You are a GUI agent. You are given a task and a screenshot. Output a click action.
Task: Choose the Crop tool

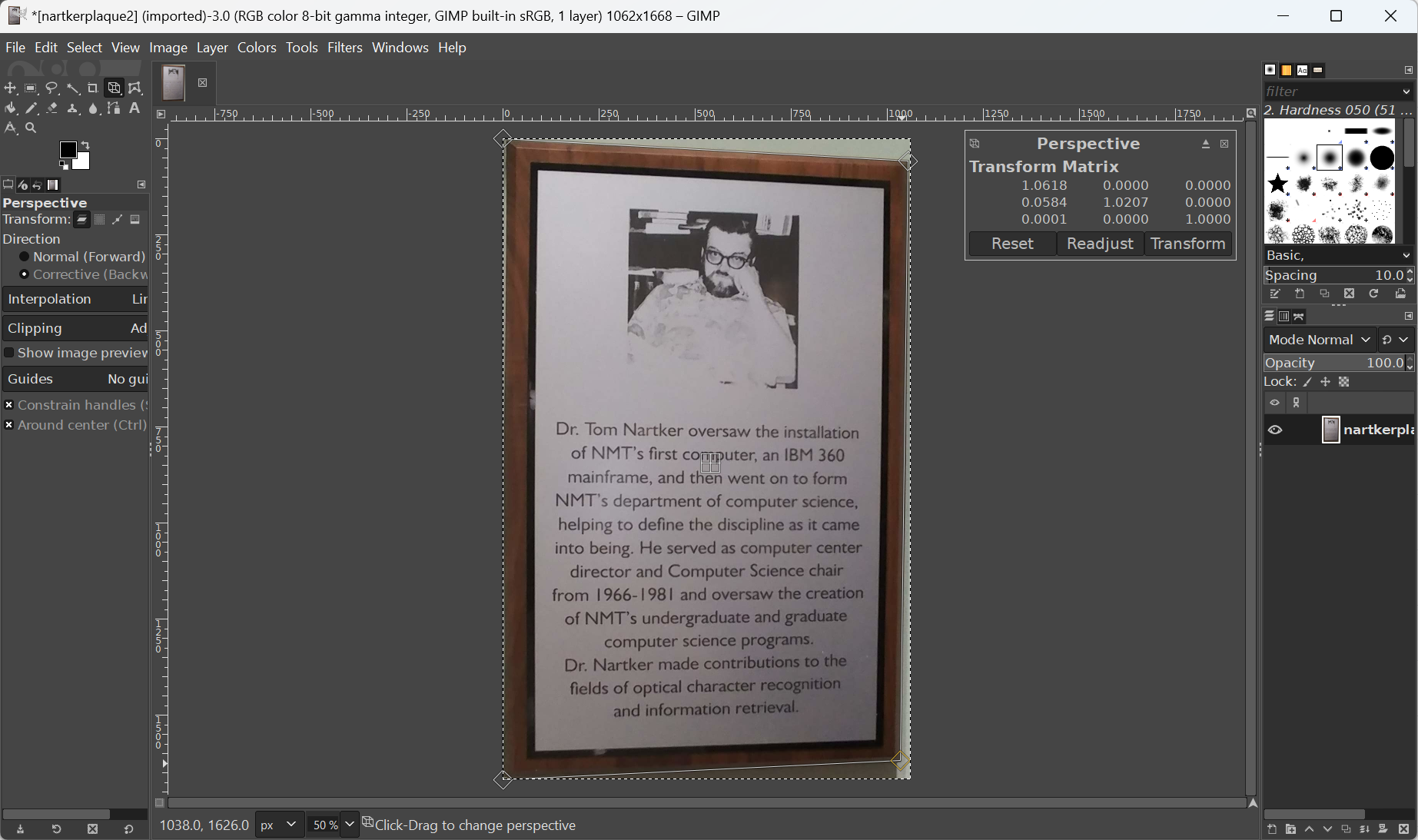click(93, 88)
